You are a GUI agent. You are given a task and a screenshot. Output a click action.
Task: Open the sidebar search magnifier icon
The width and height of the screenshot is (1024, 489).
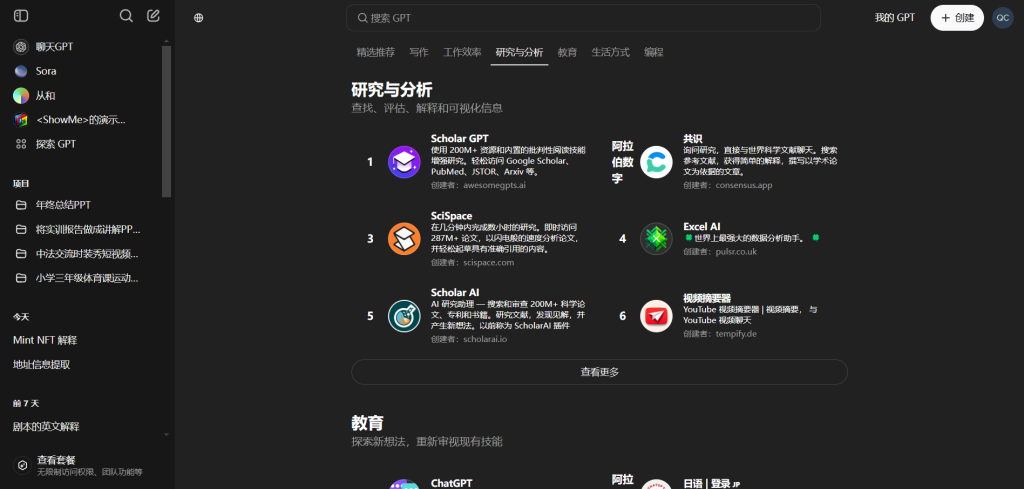(126, 16)
